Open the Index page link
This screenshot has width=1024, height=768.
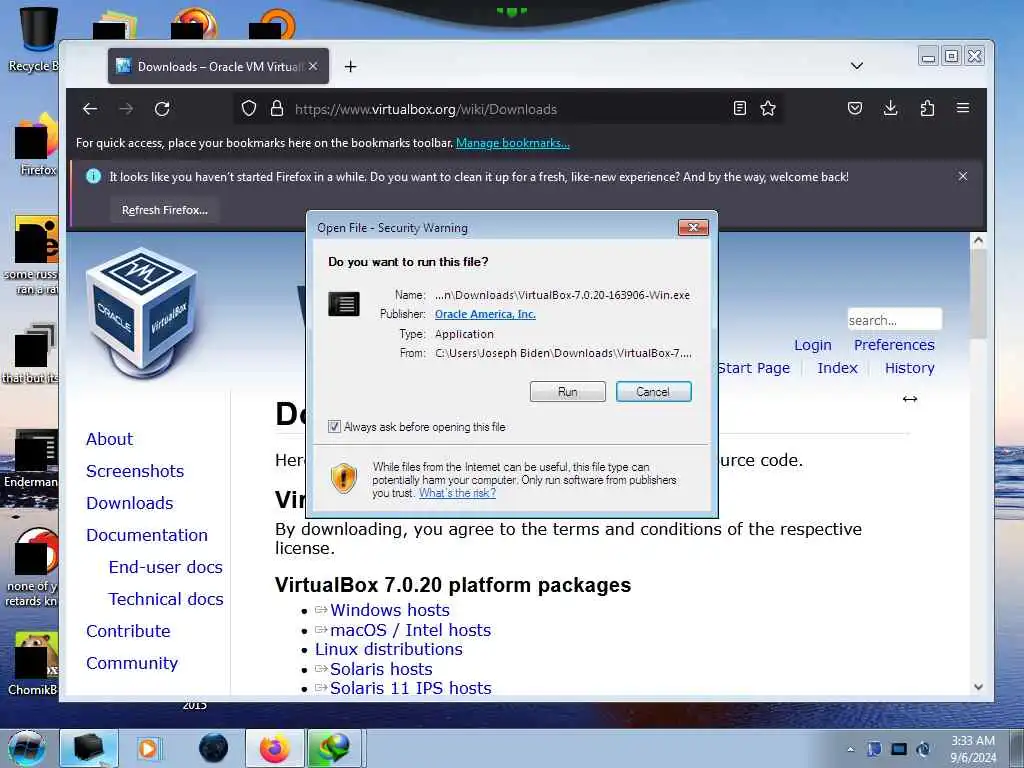(837, 368)
